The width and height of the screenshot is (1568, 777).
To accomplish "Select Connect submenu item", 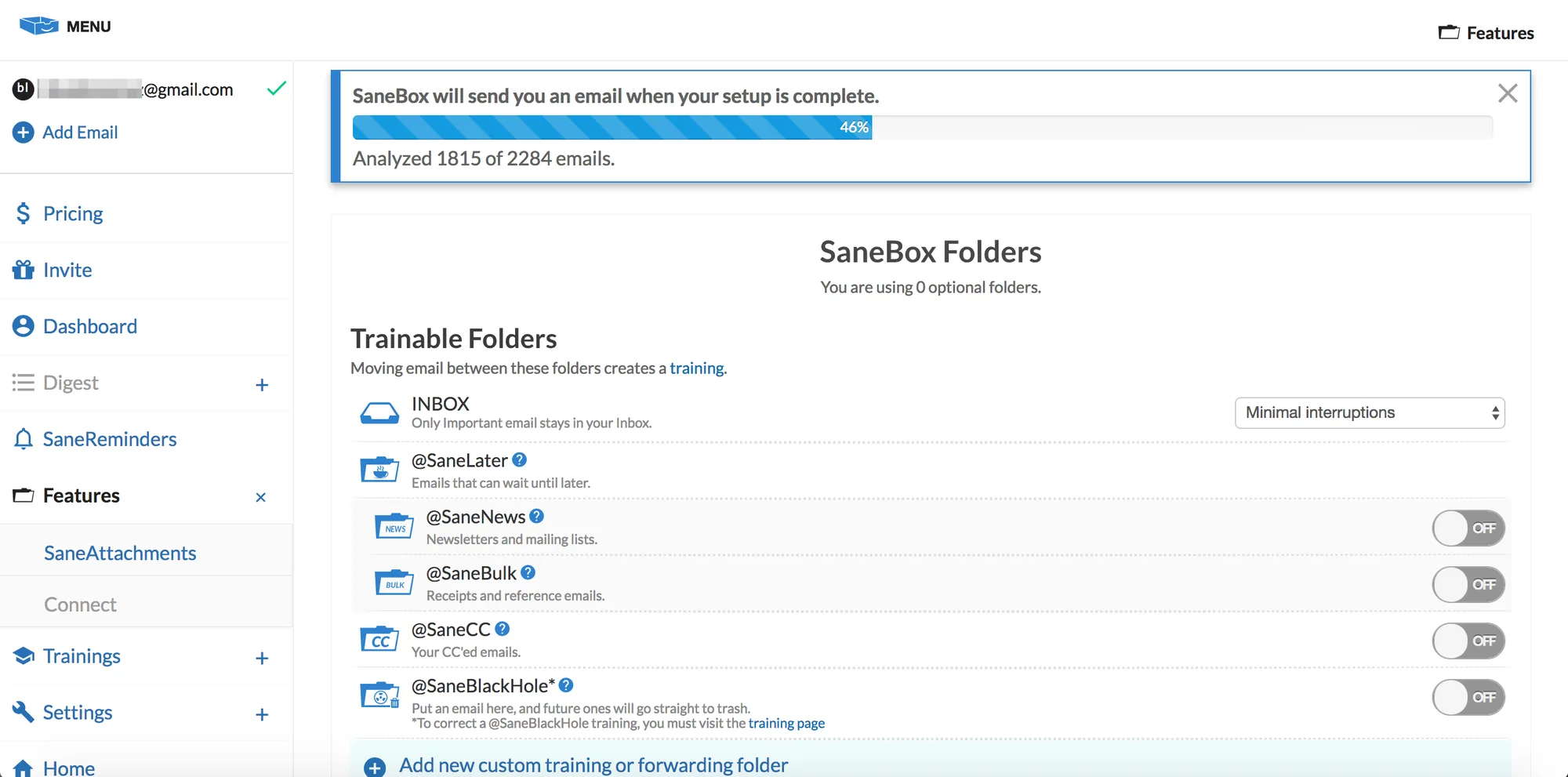I will pyautogui.click(x=80, y=605).
